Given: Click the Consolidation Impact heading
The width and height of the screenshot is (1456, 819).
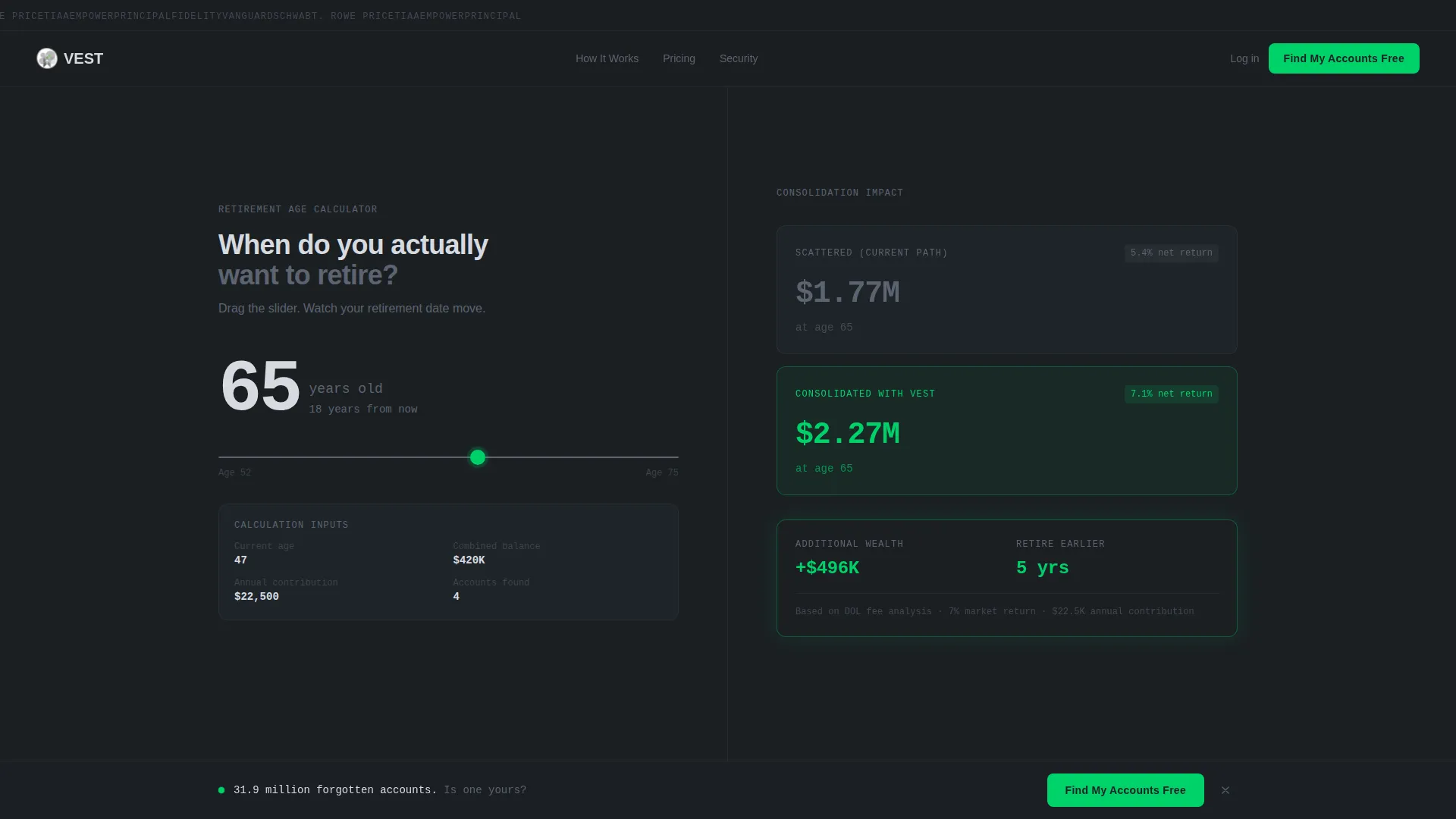Looking at the screenshot, I should pos(839,193).
